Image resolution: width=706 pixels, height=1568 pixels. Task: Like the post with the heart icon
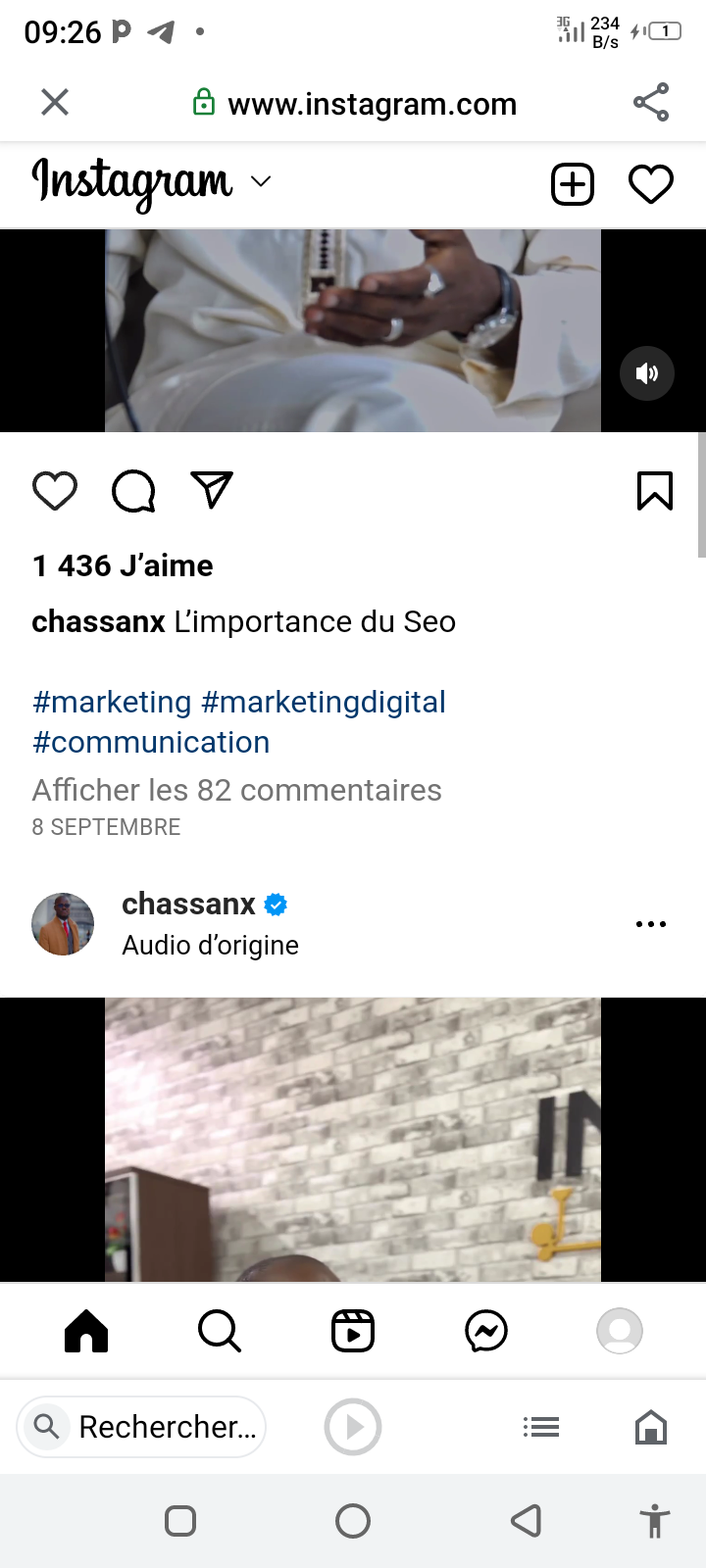click(x=55, y=491)
